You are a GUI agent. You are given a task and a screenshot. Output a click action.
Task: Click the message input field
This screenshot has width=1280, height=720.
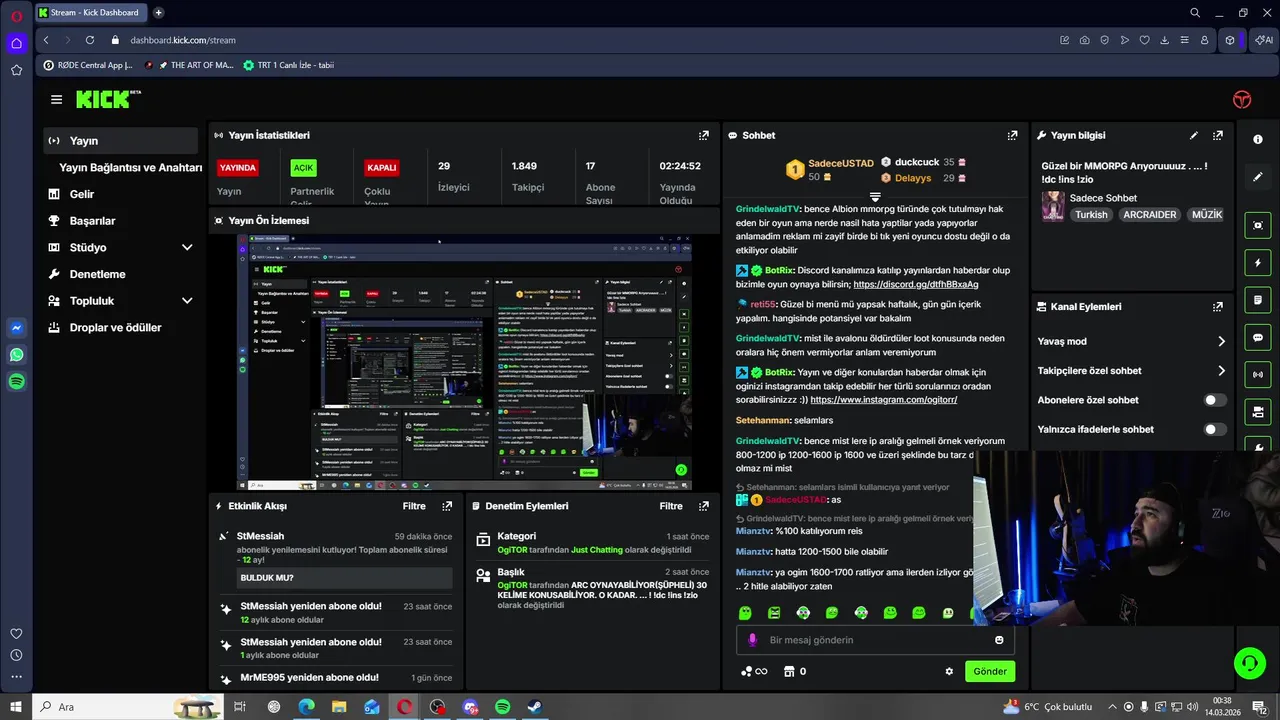coord(876,640)
